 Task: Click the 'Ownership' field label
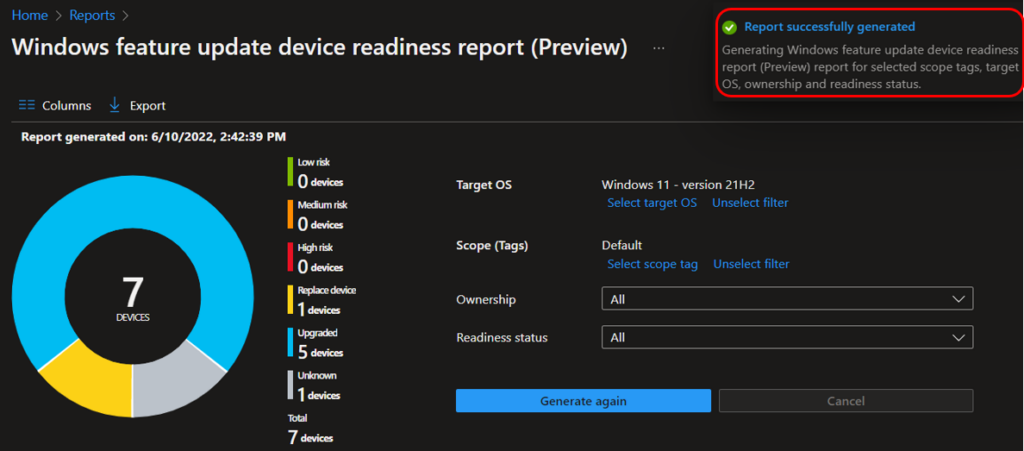[x=486, y=300]
